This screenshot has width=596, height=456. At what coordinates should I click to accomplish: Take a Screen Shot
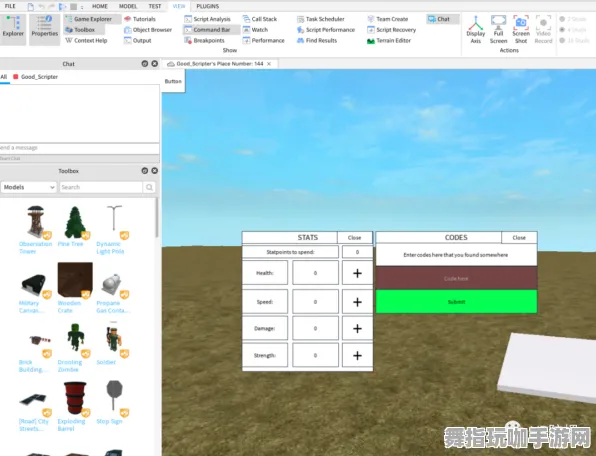click(x=521, y=29)
